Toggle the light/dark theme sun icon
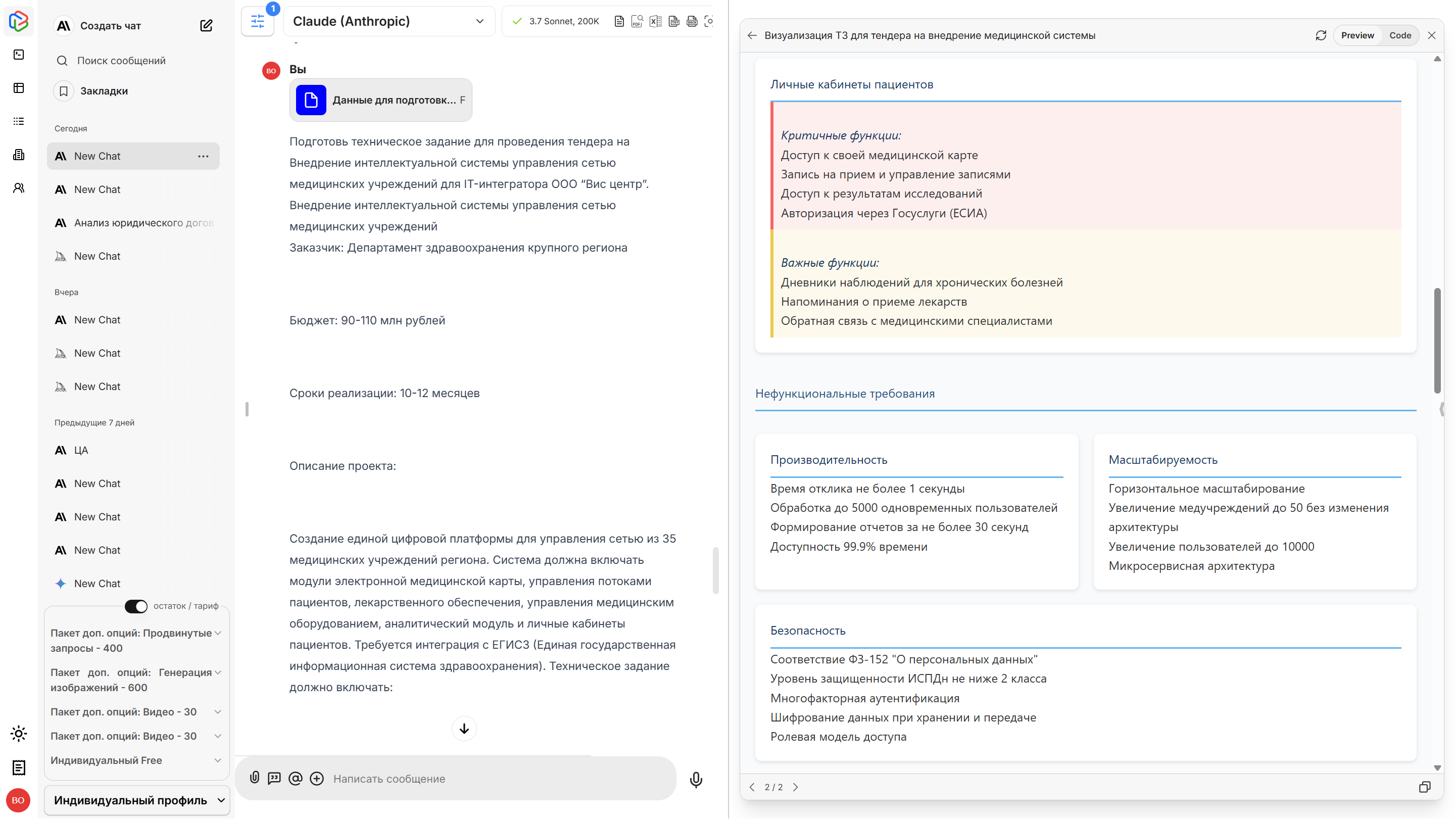 pyautogui.click(x=19, y=734)
